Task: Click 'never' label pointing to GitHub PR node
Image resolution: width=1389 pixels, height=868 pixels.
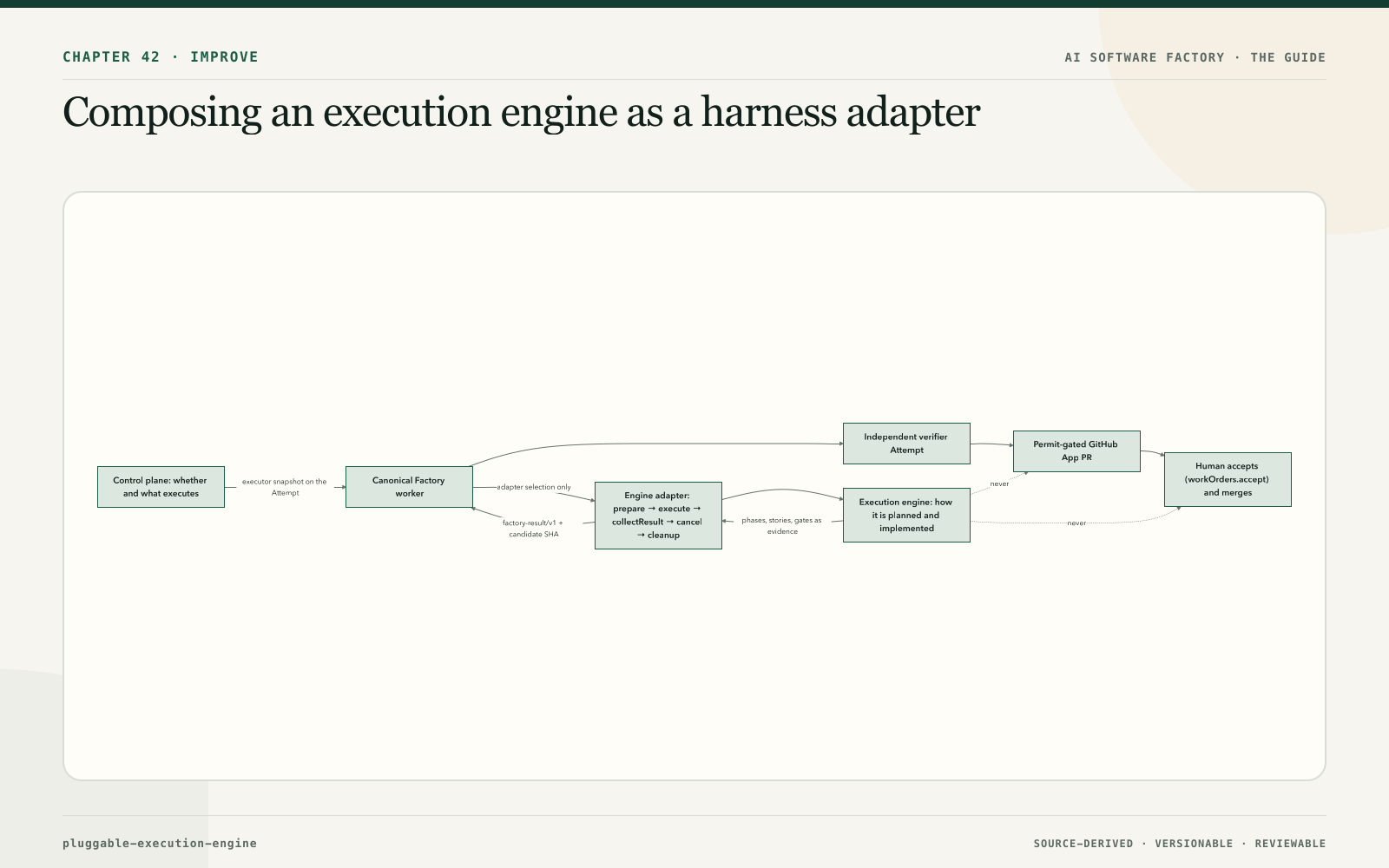Action: [999, 484]
